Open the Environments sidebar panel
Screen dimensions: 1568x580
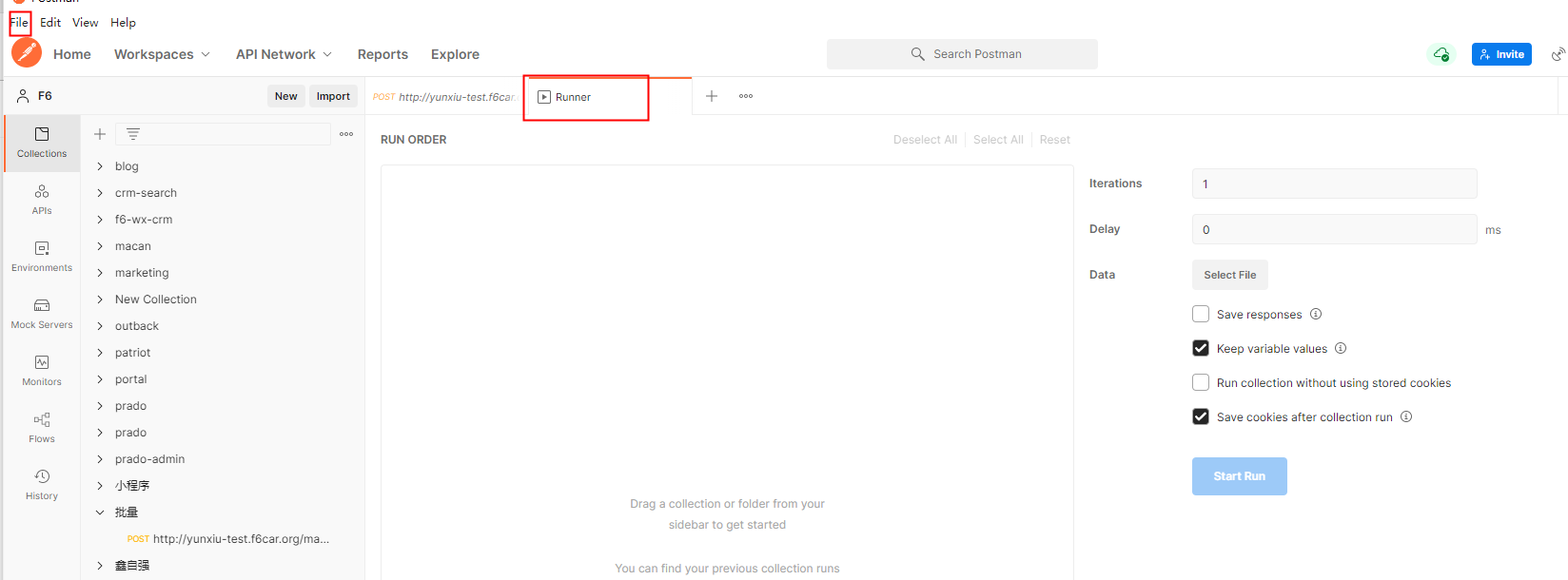(x=42, y=257)
